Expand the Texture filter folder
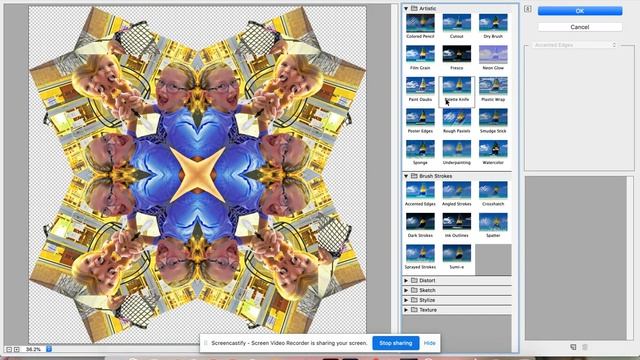 [x=406, y=310]
